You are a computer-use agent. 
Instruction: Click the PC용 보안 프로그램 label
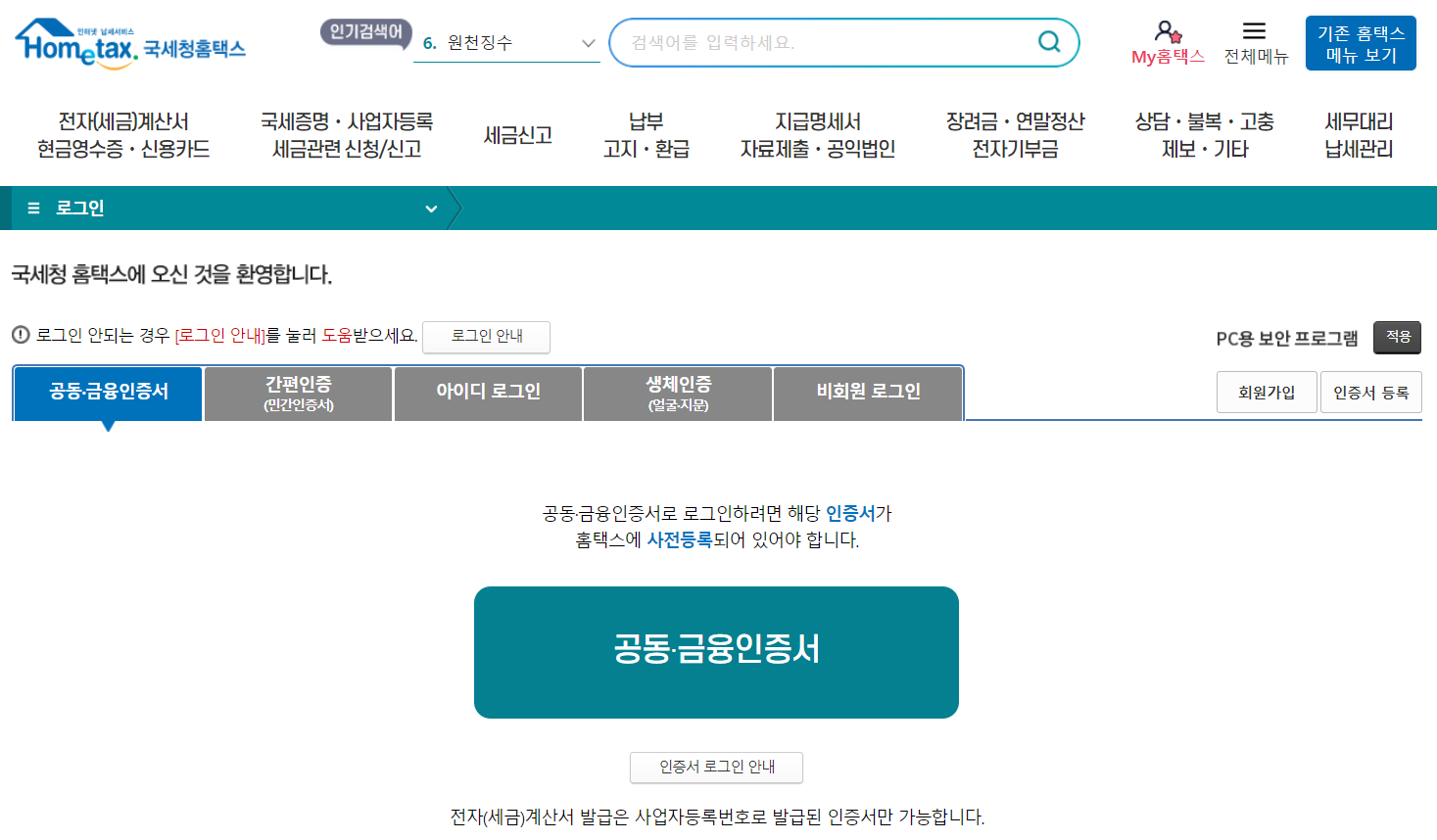click(1287, 338)
